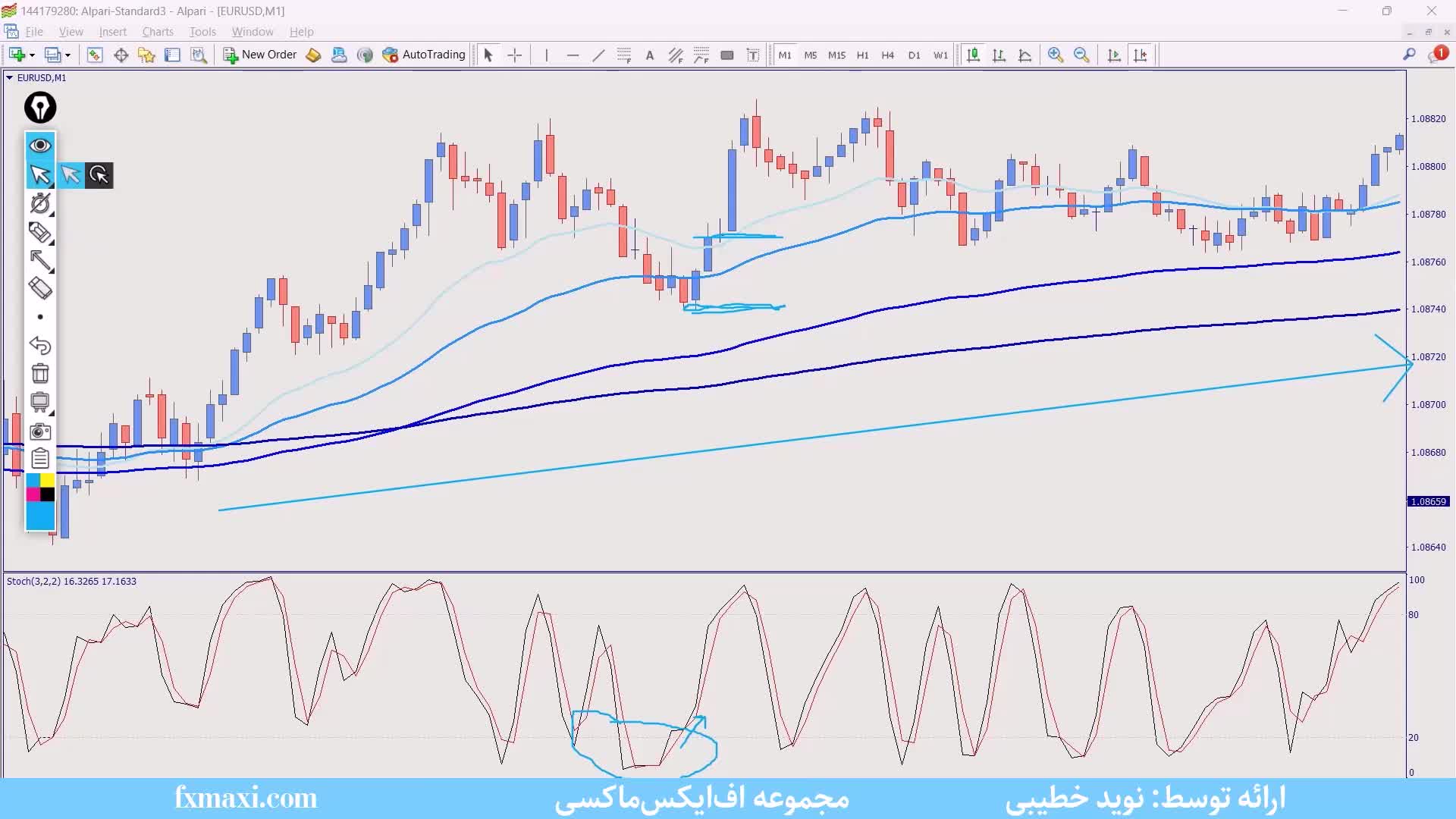This screenshot has width=1456, height=819.
Task: Switch to H1 timeframe
Action: pyautogui.click(x=862, y=55)
